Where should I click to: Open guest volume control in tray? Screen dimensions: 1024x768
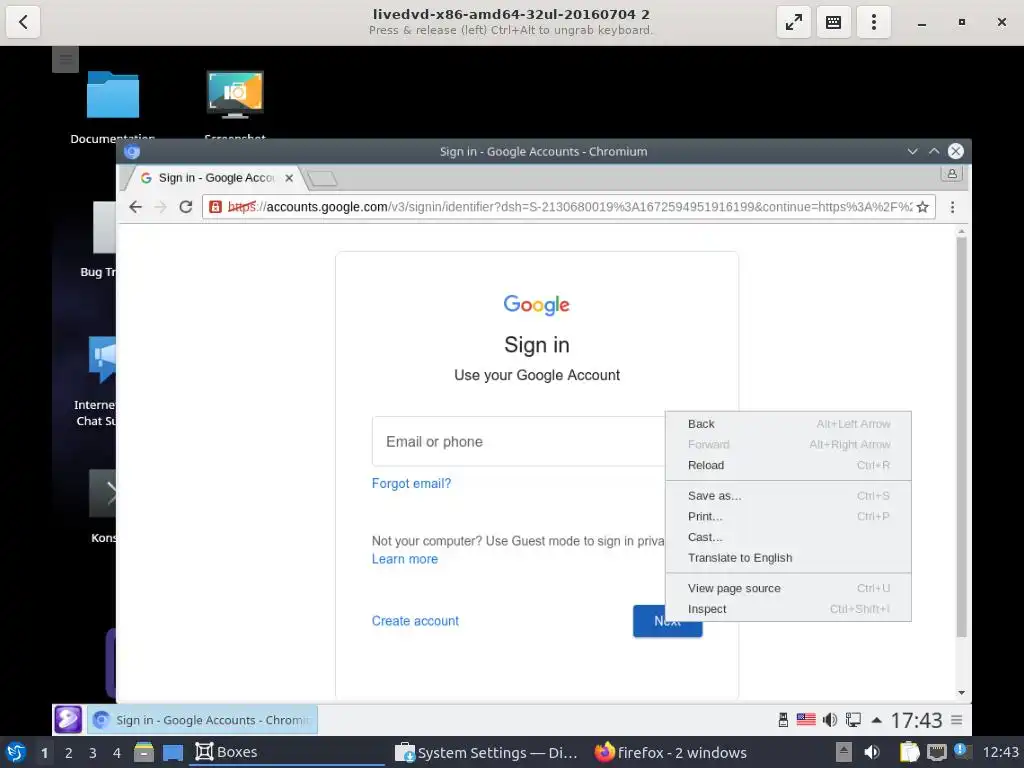[829, 720]
